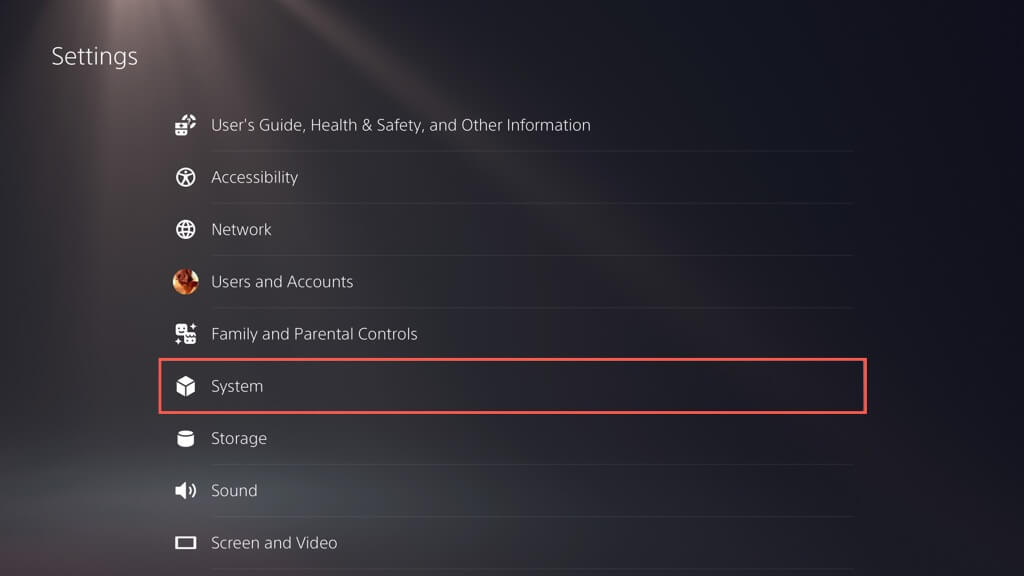
Task: Click the System cube icon
Action: tap(186, 386)
